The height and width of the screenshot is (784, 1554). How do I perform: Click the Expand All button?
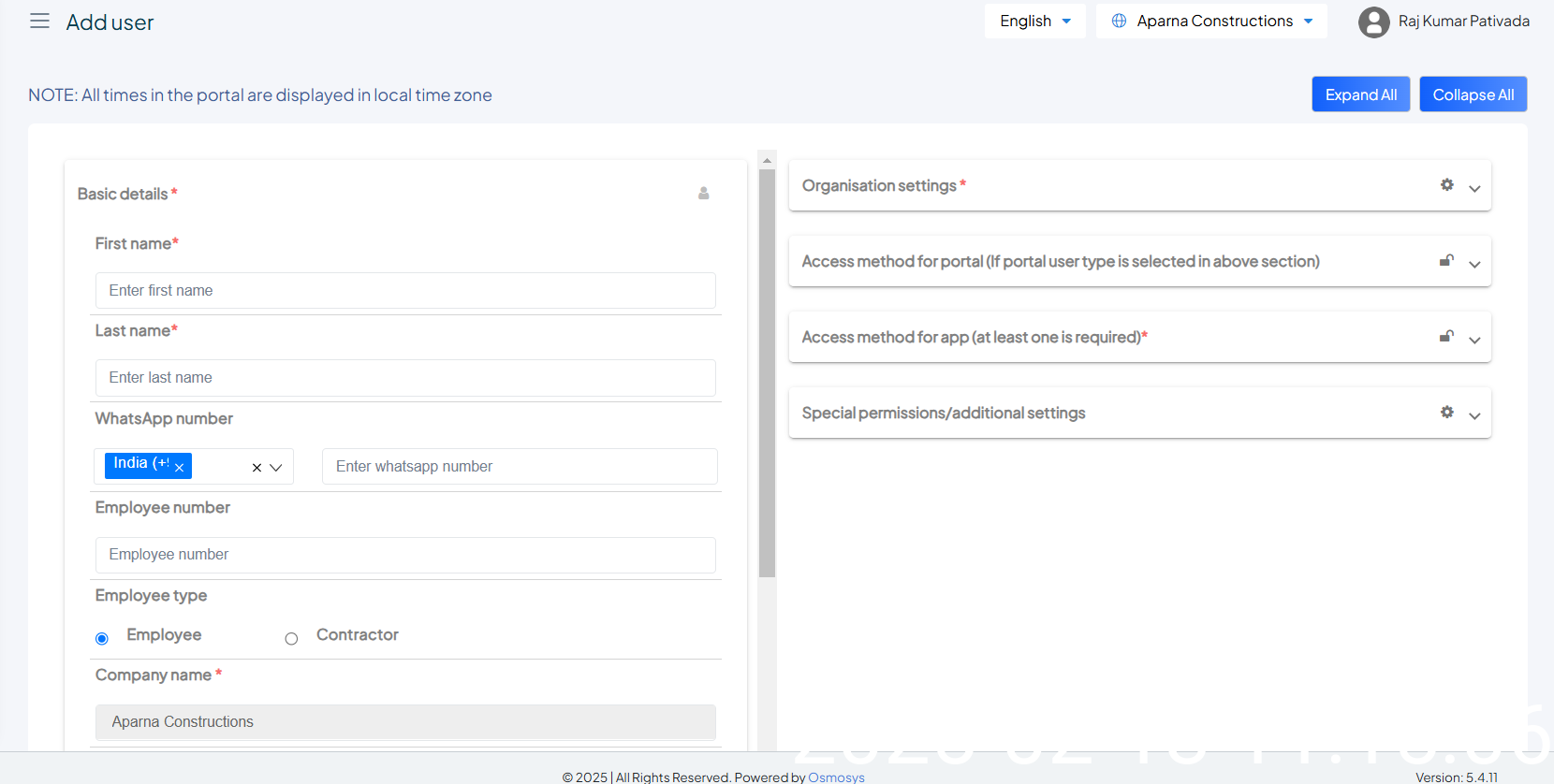tap(1360, 94)
